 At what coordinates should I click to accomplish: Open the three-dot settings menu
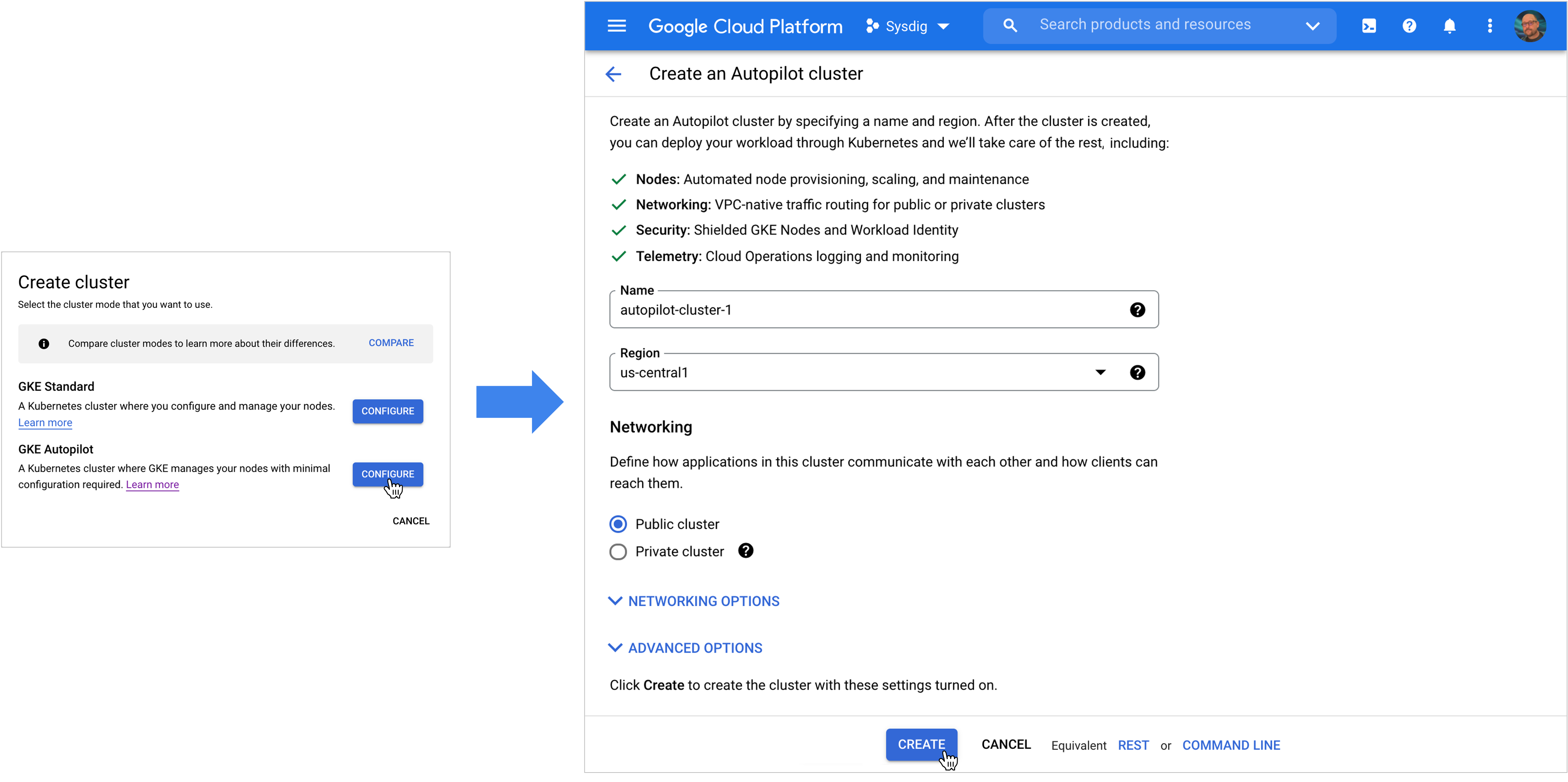click(1490, 26)
